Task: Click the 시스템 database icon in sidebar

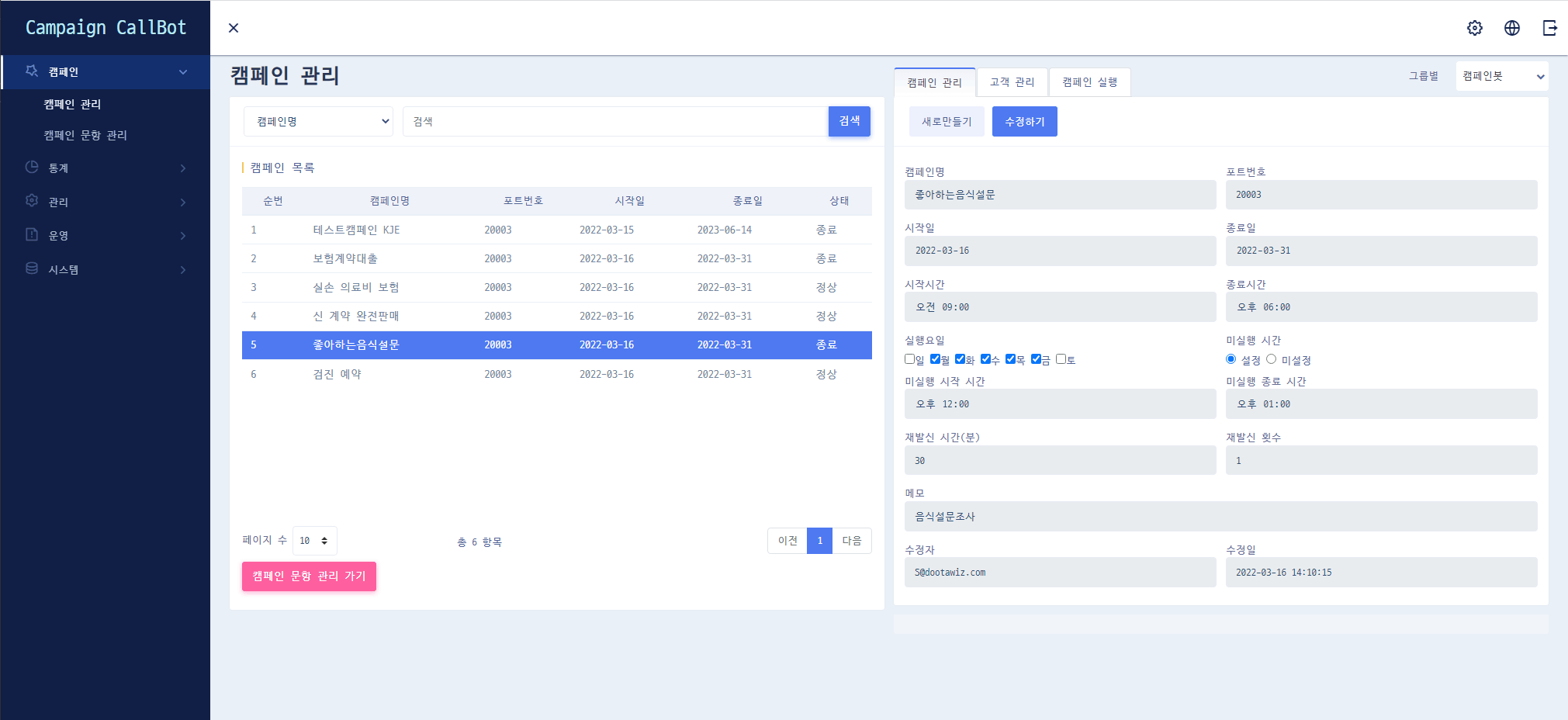Action: click(32, 268)
